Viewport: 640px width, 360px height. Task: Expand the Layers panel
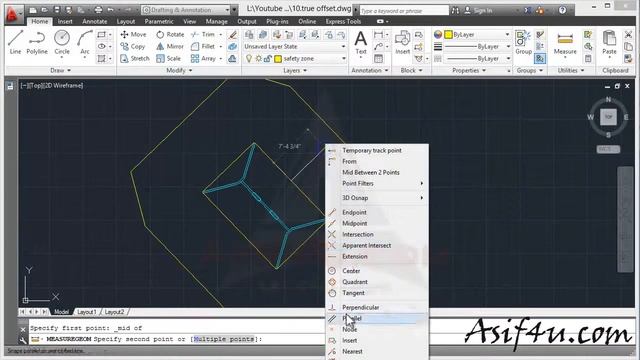pyautogui.click(x=295, y=71)
